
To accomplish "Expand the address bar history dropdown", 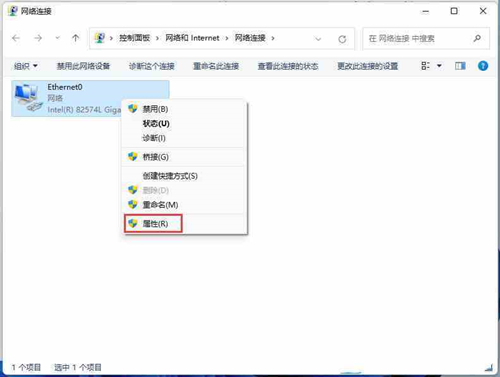I will (x=318, y=39).
